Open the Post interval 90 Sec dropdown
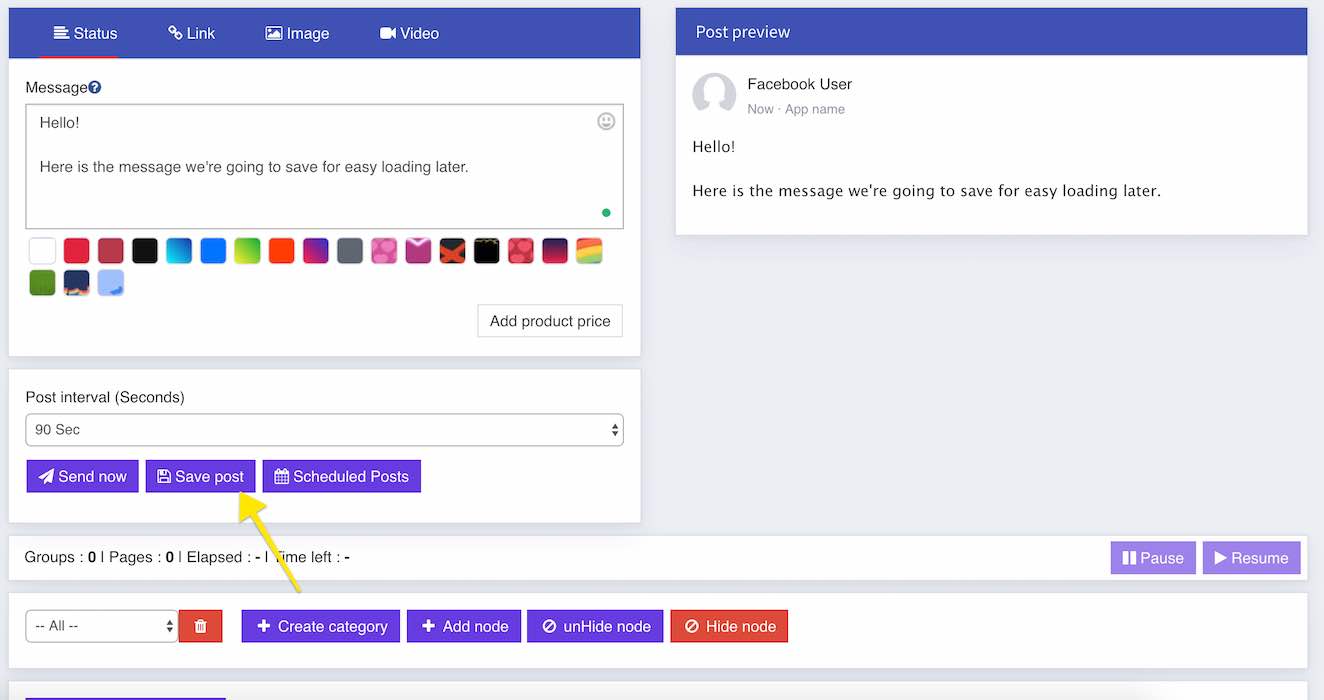 [324, 430]
